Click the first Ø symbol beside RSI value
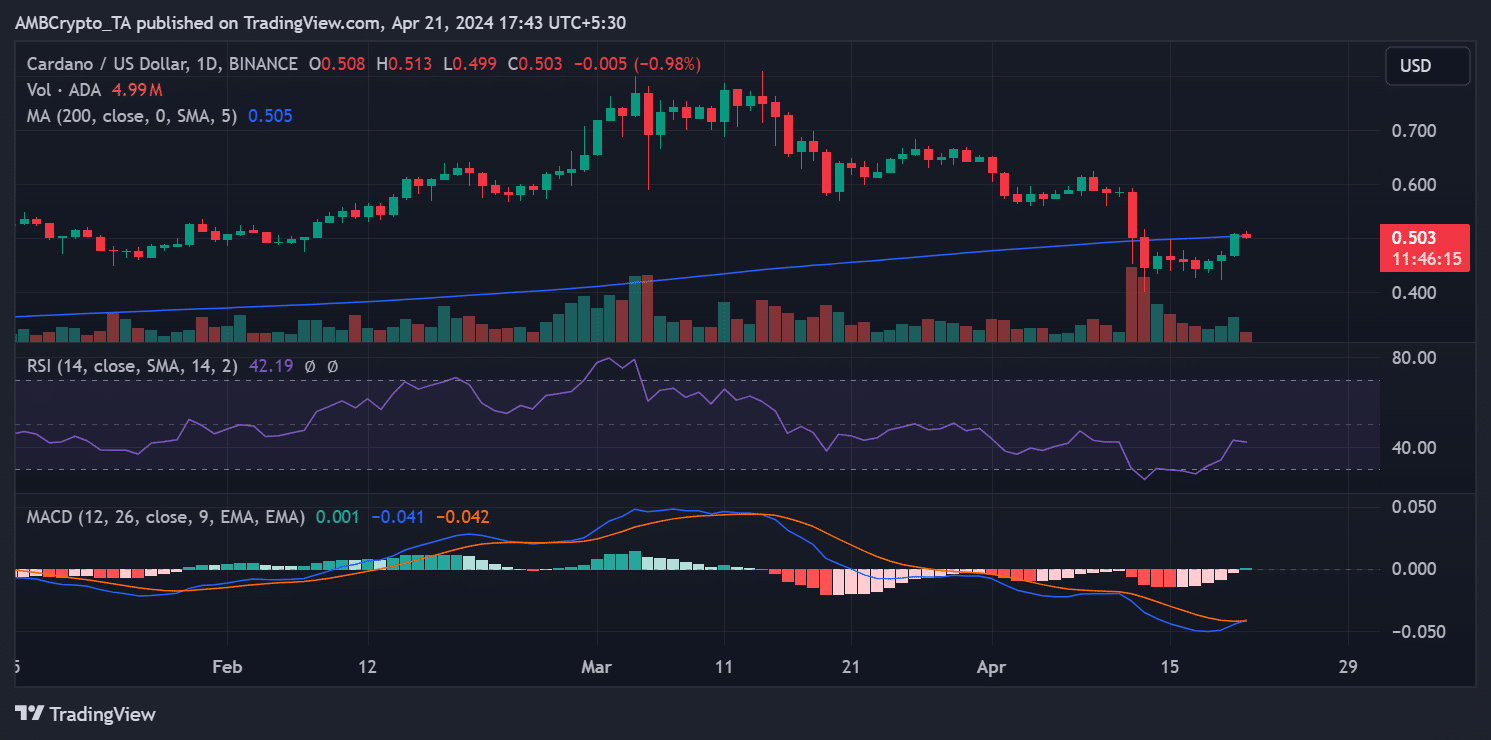This screenshot has height=740, width=1491. pos(309,366)
